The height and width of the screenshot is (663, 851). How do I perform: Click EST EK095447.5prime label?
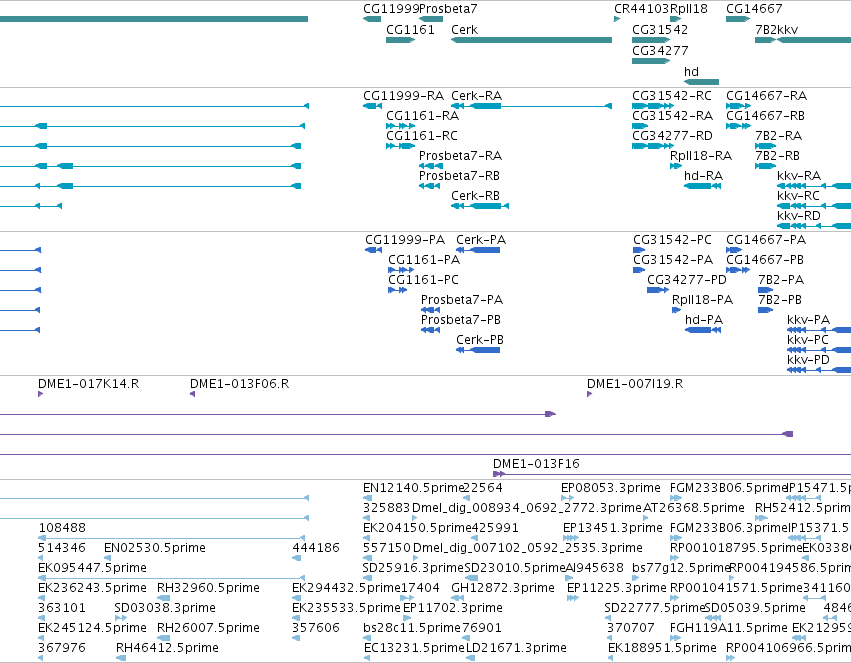[x=92, y=568]
